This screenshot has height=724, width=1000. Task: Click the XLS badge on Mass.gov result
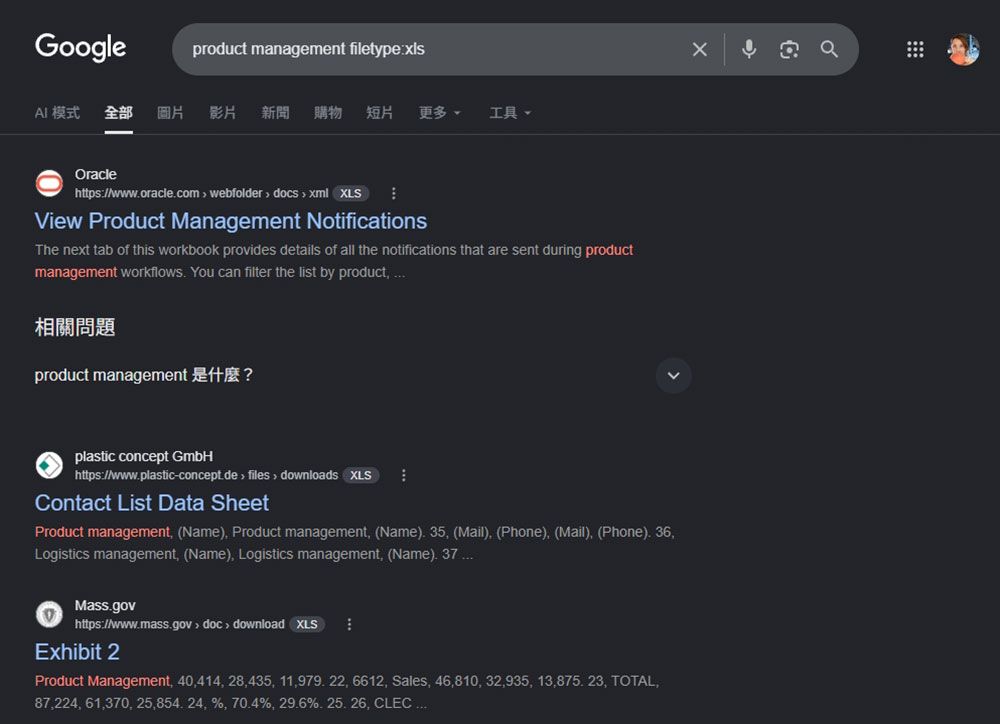click(x=307, y=624)
